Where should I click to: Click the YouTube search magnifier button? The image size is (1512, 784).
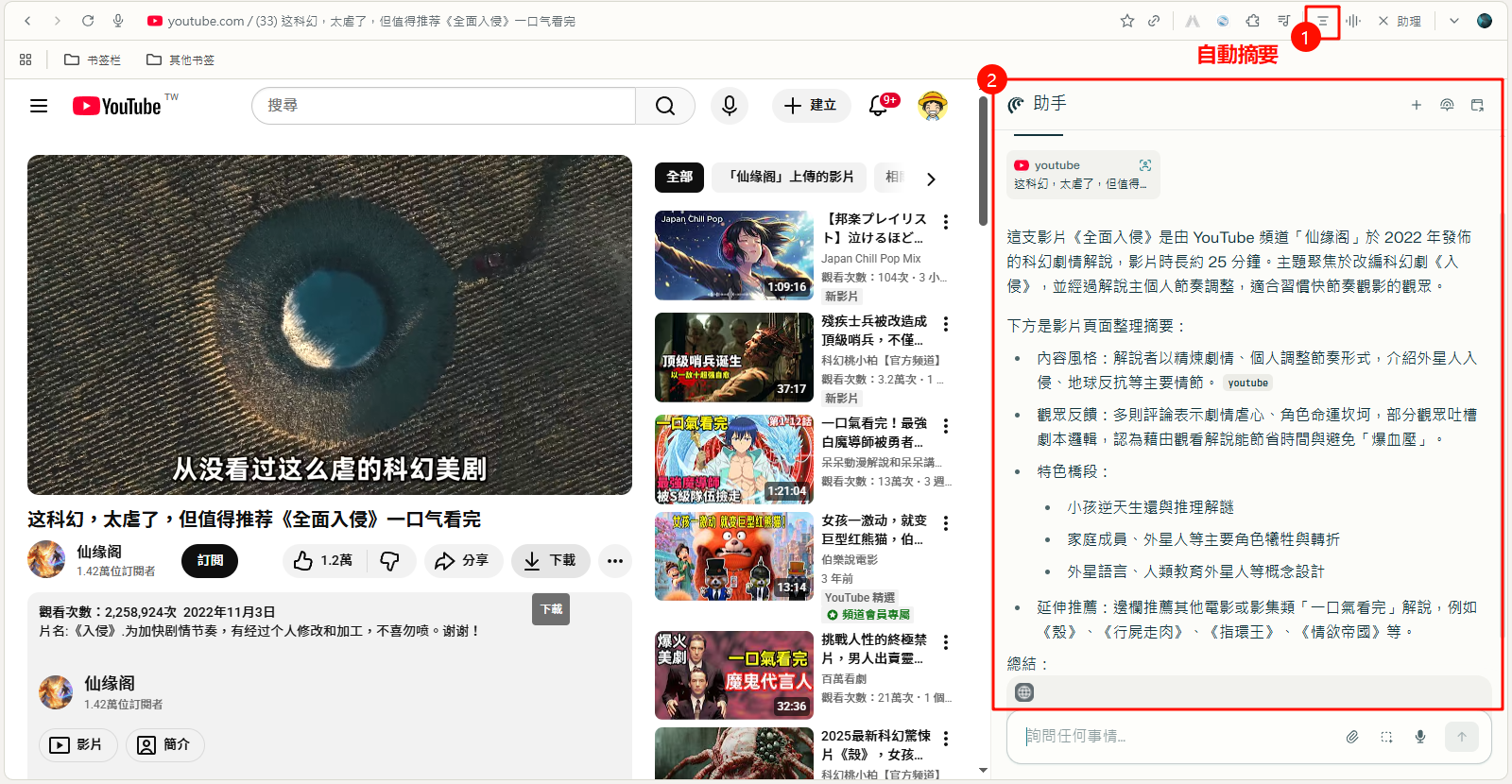[665, 106]
